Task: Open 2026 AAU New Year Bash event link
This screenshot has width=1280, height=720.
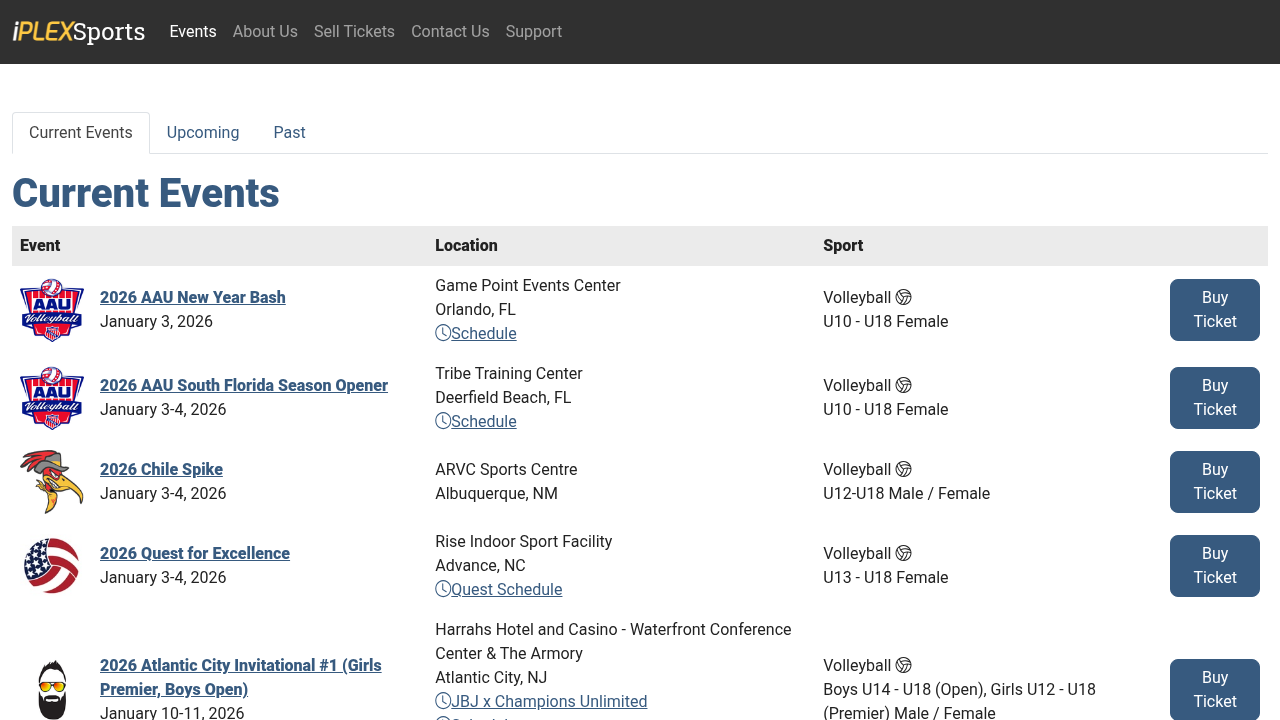Action: 193,297
